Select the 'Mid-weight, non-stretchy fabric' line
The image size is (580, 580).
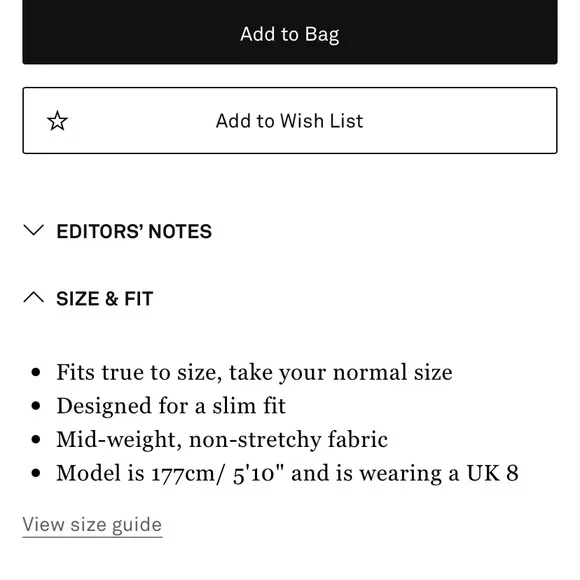[x=222, y=439]
